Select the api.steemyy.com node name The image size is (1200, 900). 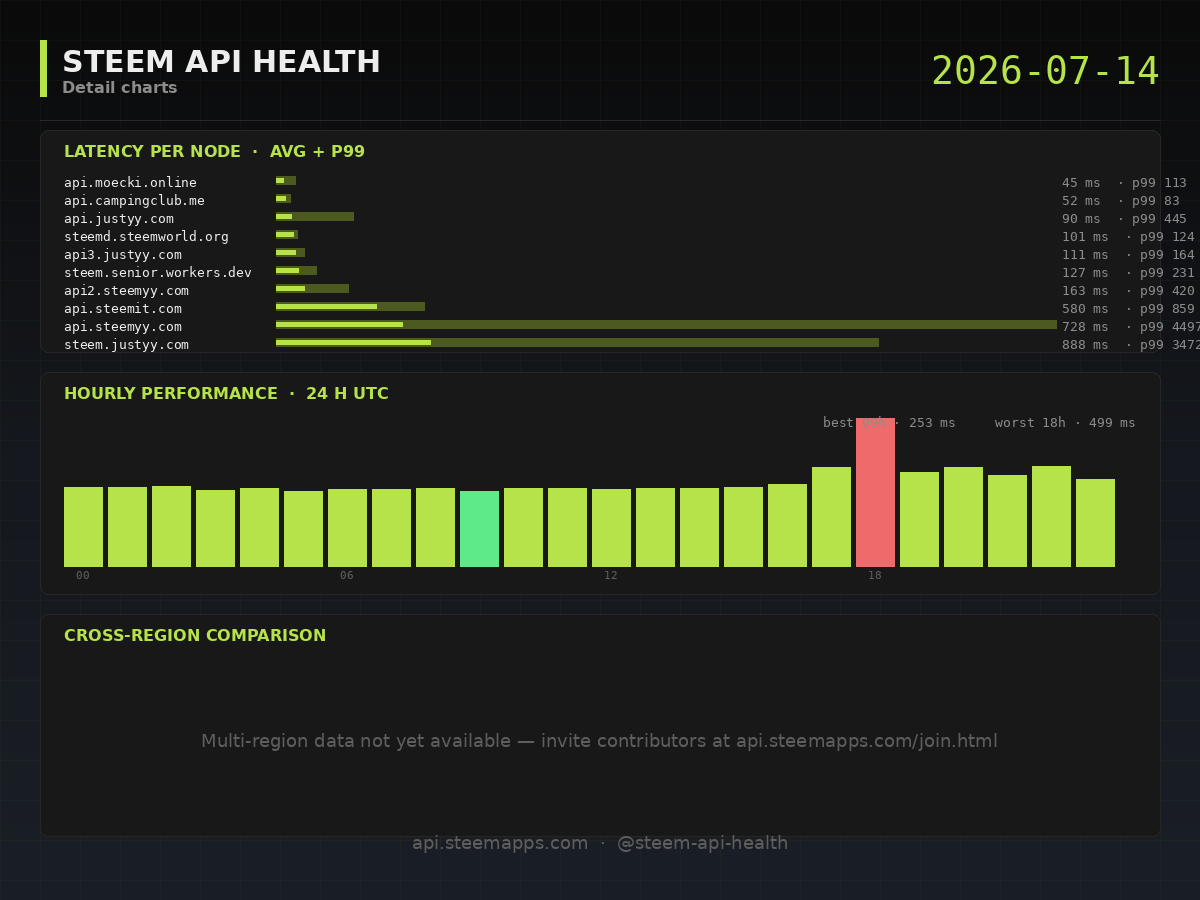coord(123,327)
